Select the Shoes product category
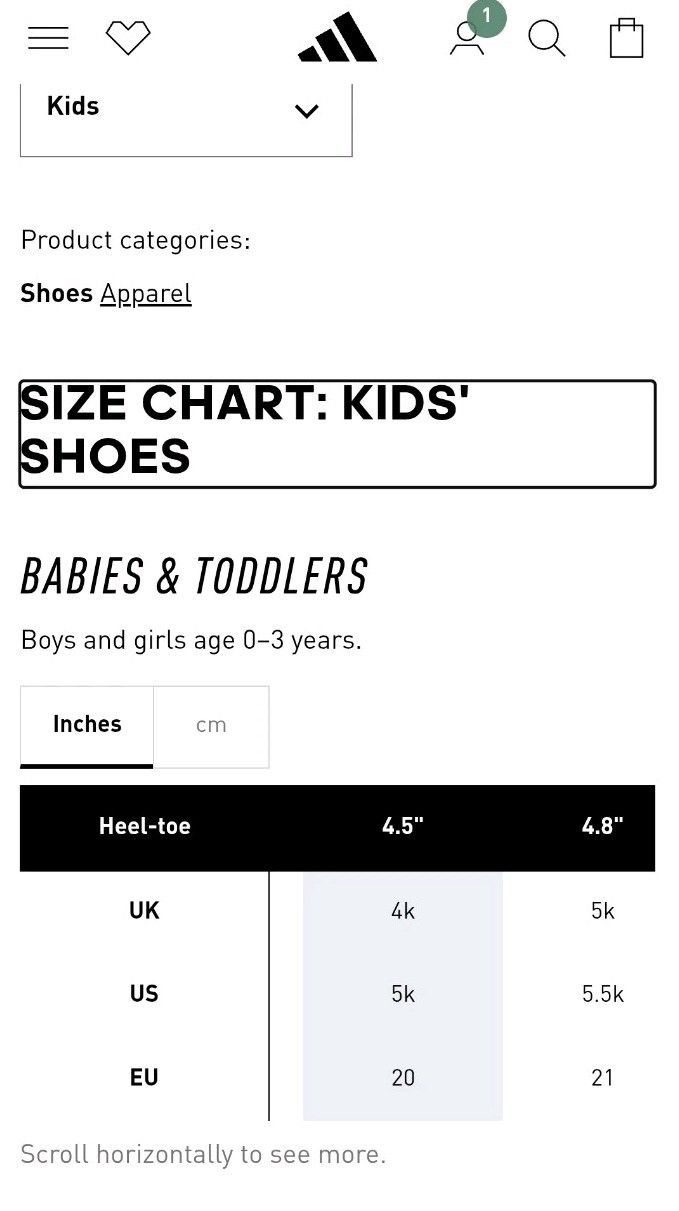 click(x=57, y=294)
